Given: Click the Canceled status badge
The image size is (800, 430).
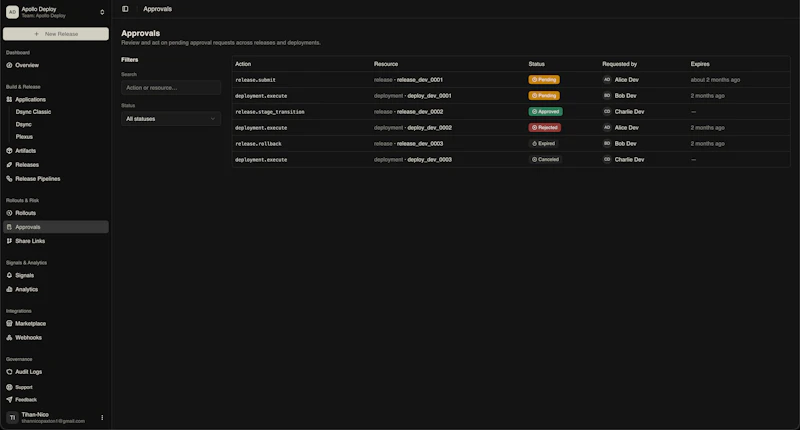Looking at the screenshot, I should [x=545, y=159].
